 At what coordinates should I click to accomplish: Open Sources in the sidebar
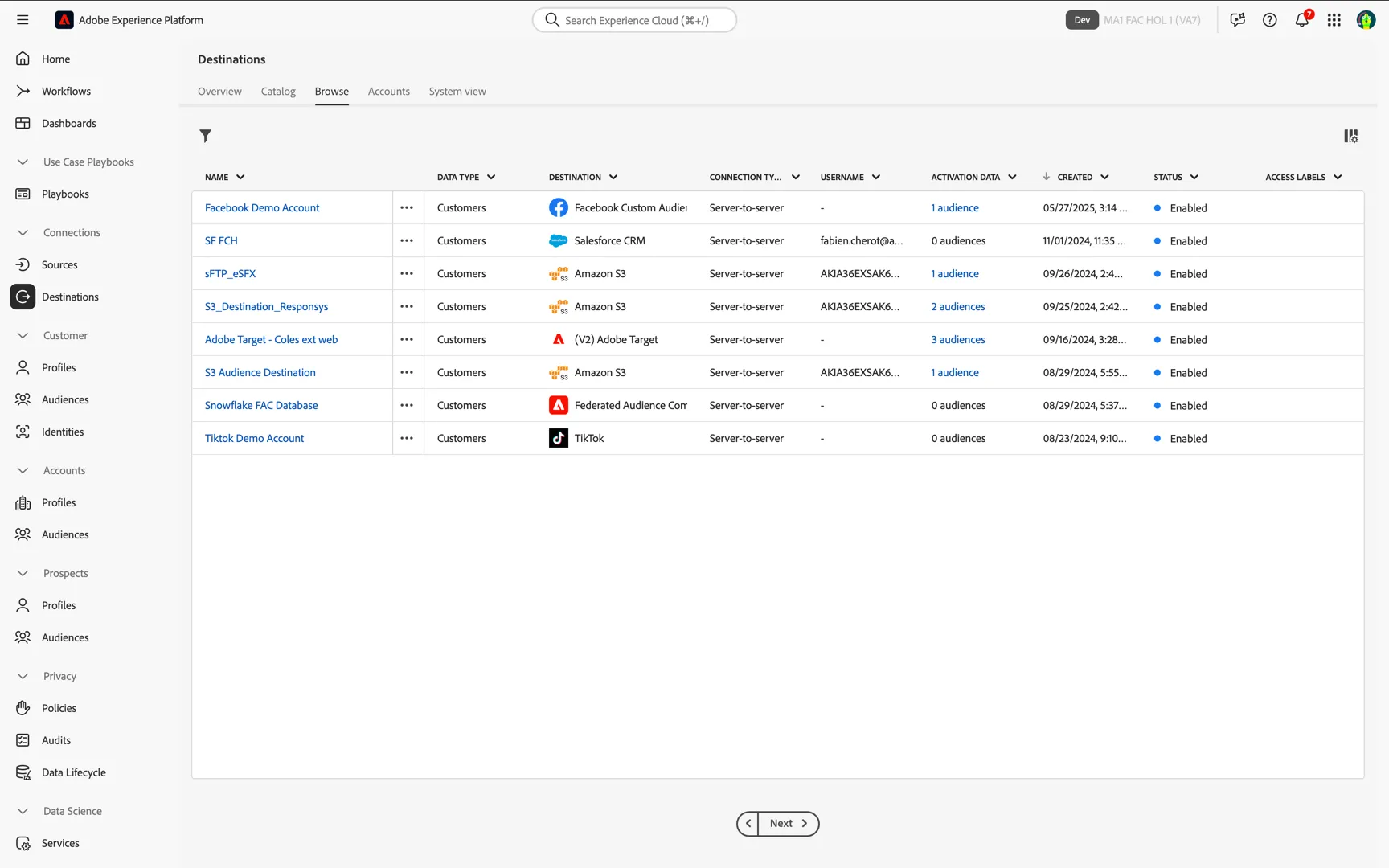click(x=59, y=264)
